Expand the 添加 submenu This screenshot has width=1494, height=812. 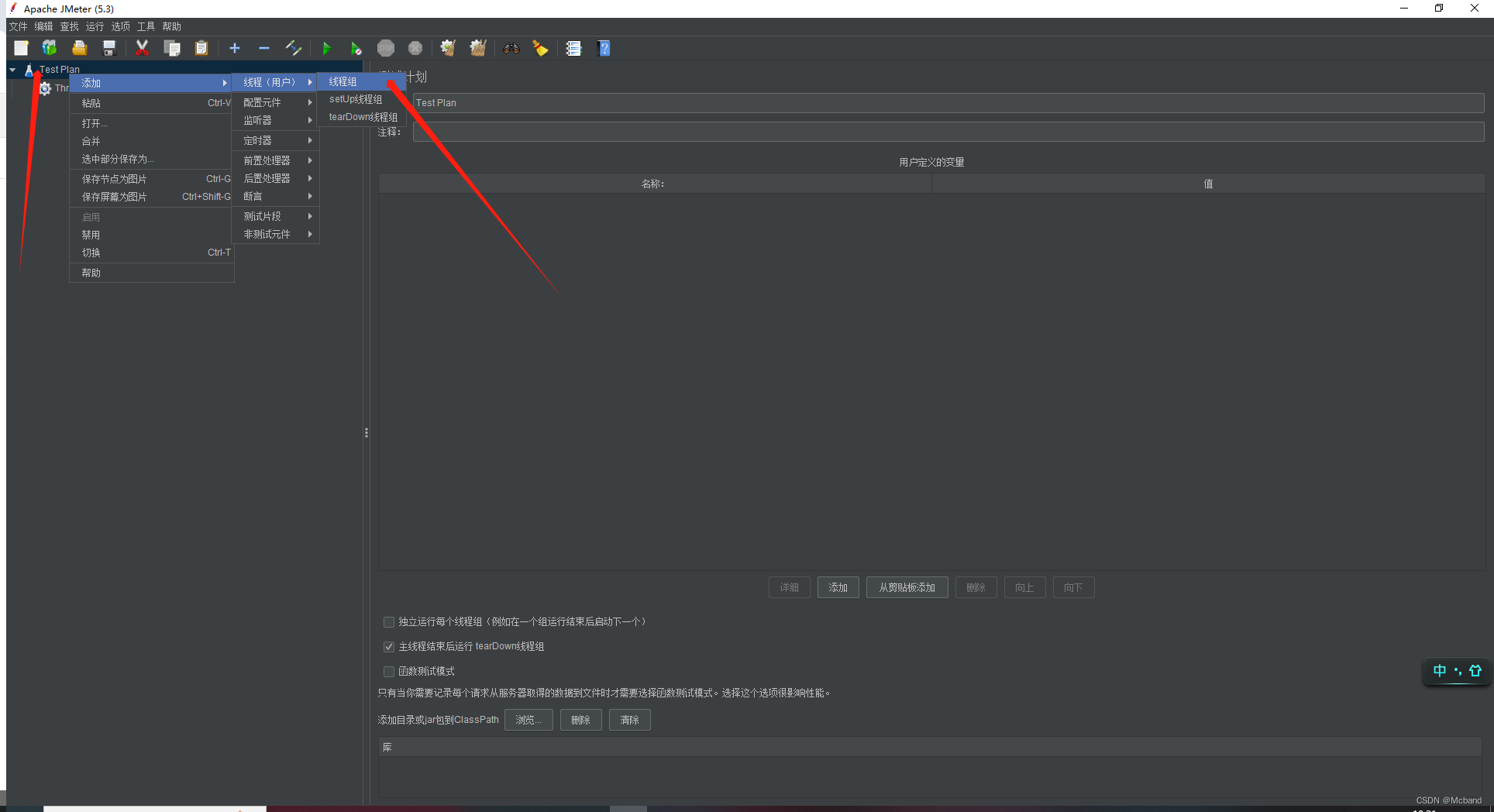(x=152, y=83)
